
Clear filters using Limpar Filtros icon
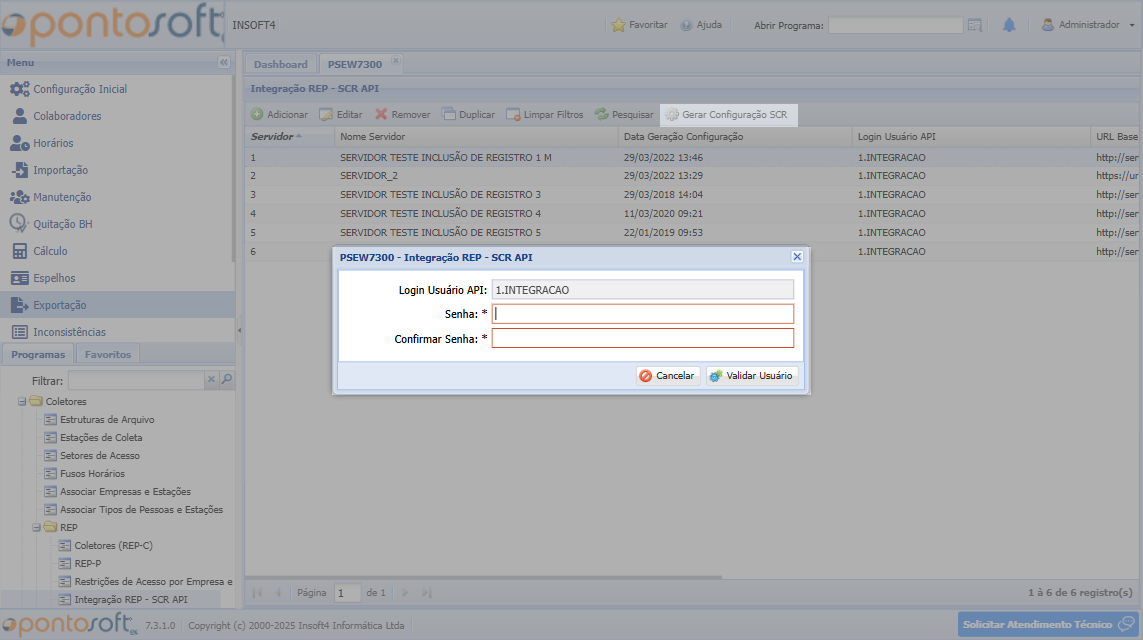coord(513,114)
